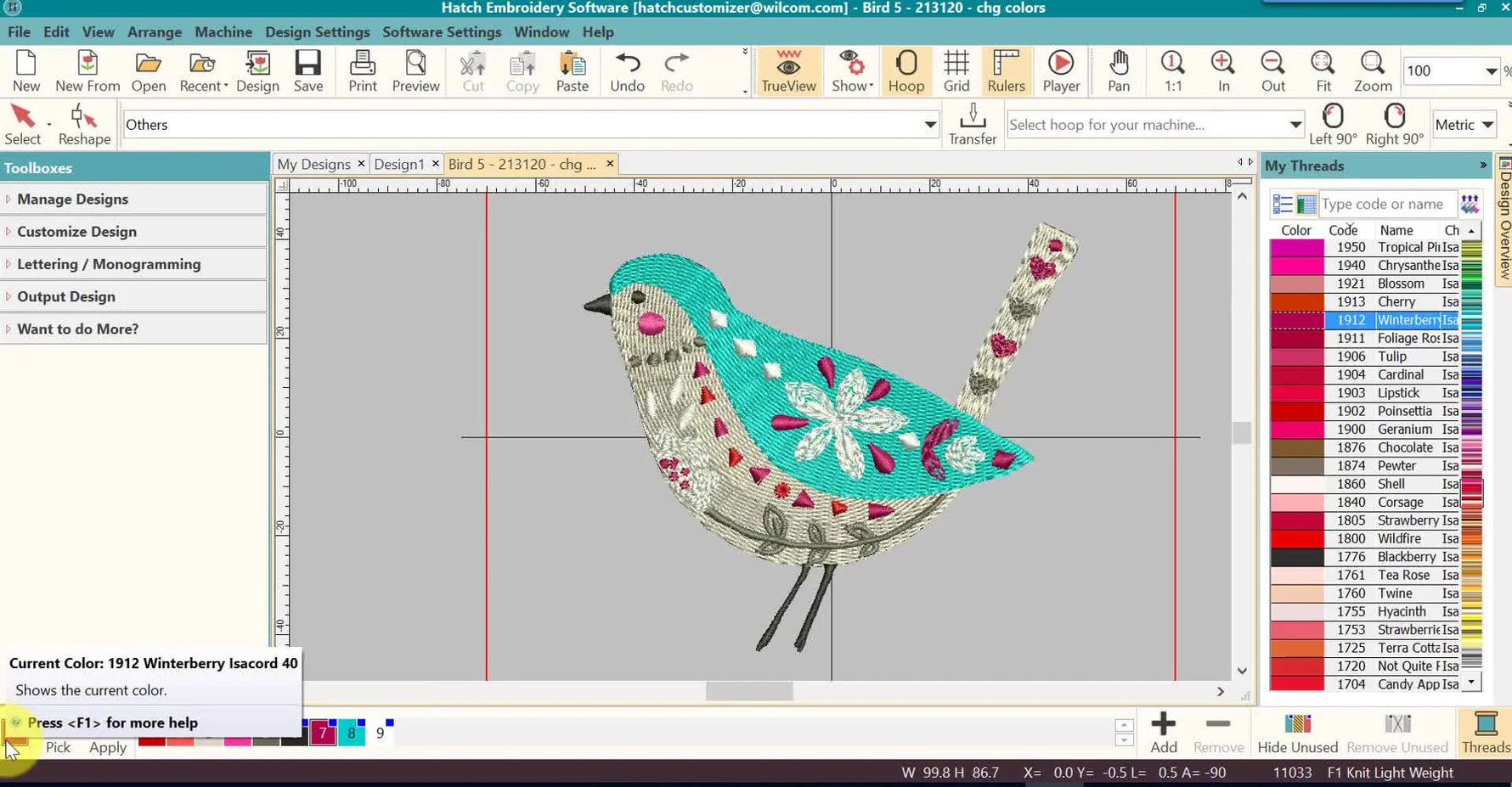Save the current design
The height and width of the screenshot is (787, 1512).
pos(308,71)
